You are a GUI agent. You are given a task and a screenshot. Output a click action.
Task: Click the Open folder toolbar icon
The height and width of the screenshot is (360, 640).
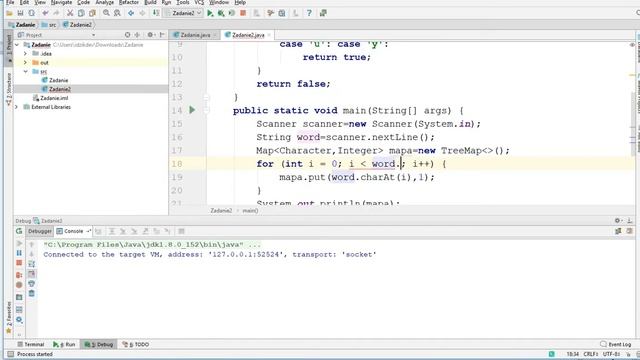tap(9, 13)
